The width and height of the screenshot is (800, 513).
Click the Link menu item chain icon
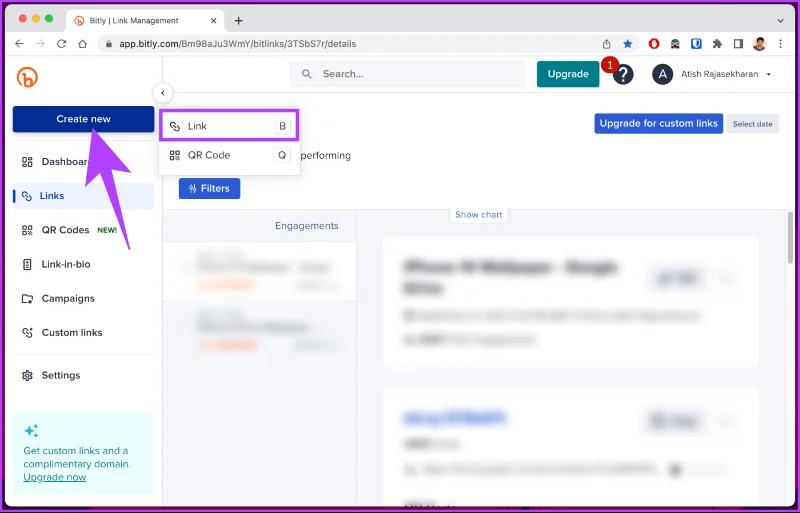pyautogui.click(x=175, y=126)
